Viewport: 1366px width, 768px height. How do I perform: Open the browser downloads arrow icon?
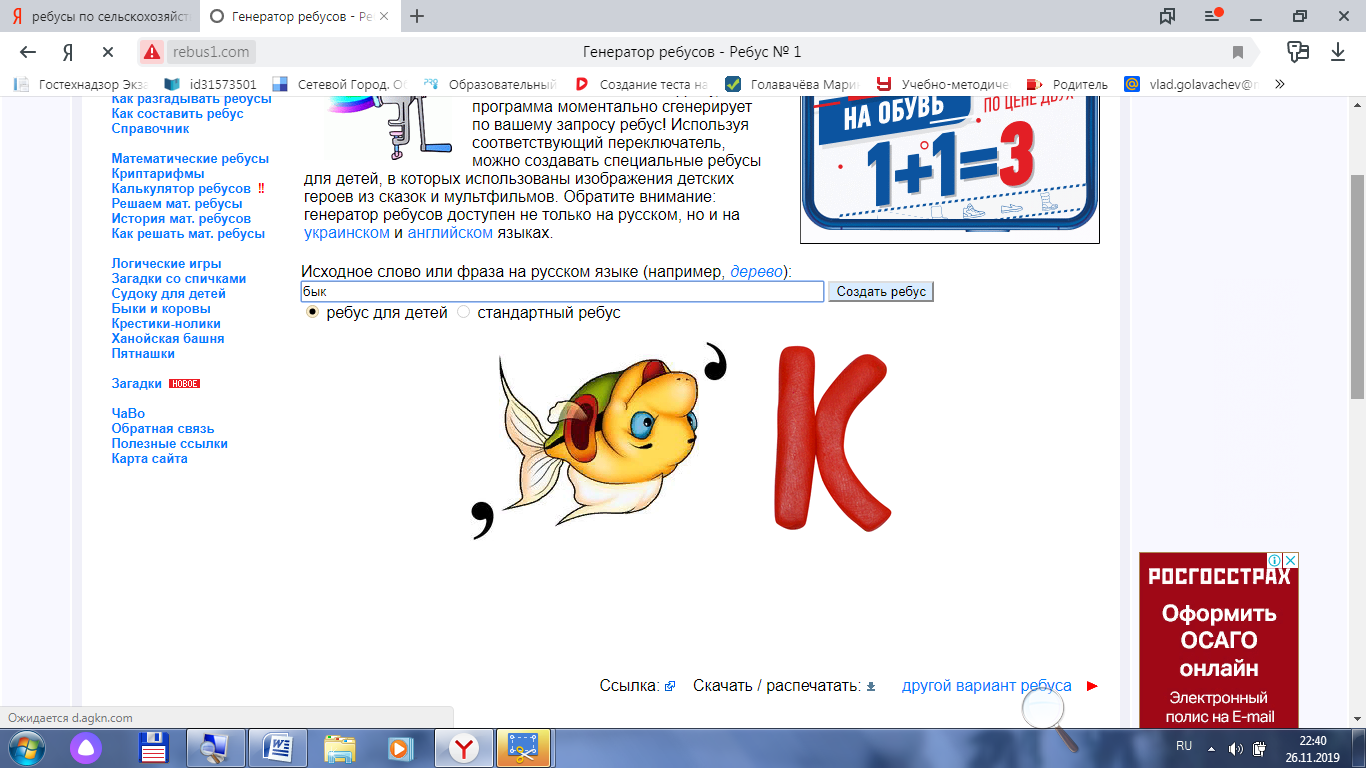point(1338,52)
